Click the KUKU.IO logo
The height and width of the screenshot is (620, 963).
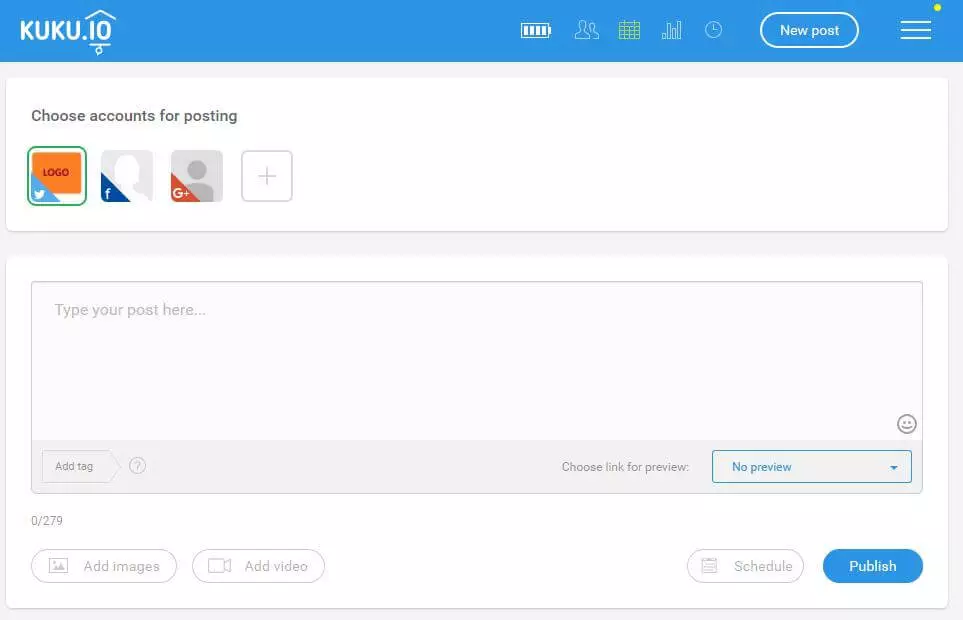coord(68,31)
